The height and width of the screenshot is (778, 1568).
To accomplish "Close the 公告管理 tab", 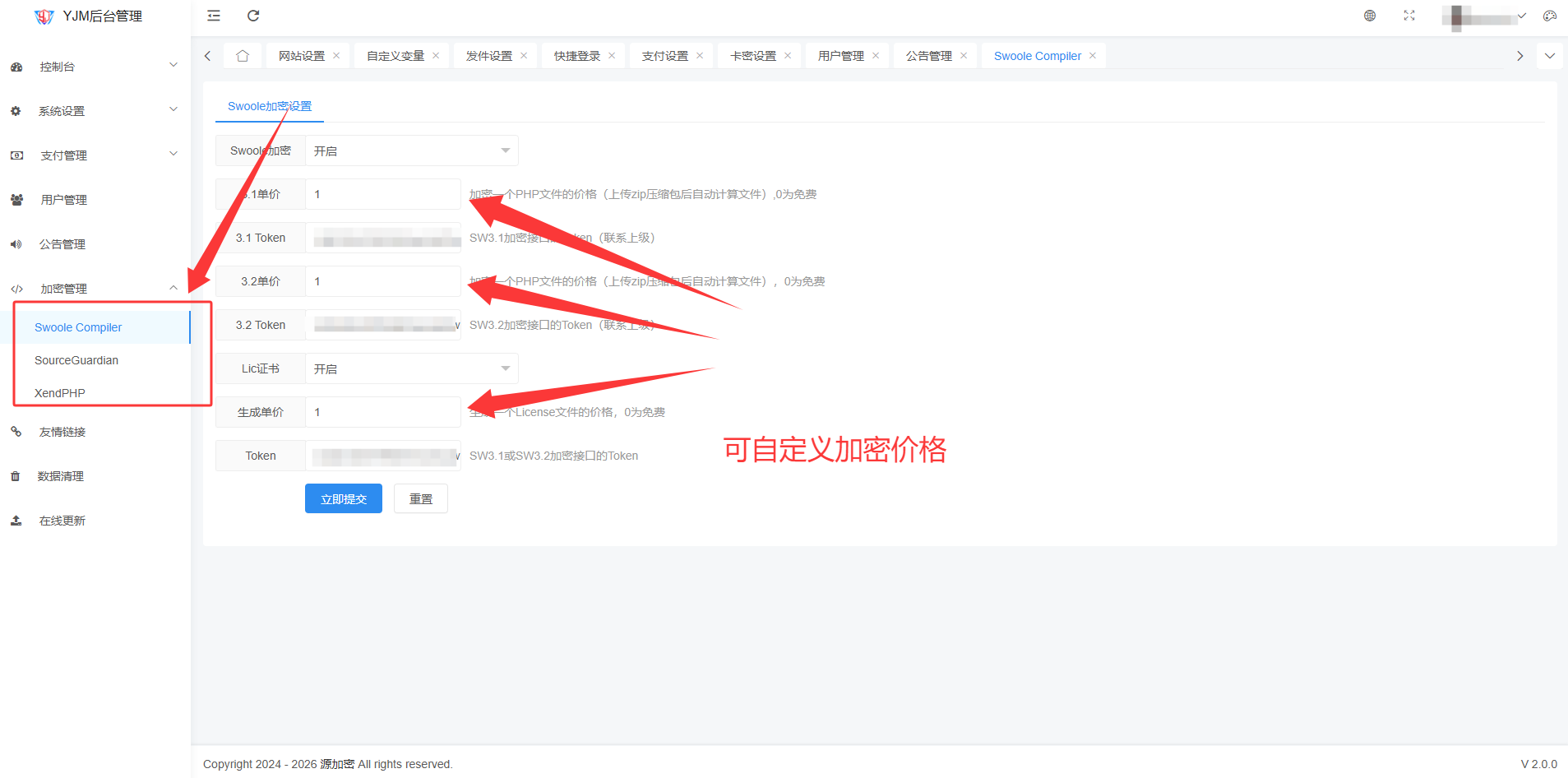I will click(964, 56).
